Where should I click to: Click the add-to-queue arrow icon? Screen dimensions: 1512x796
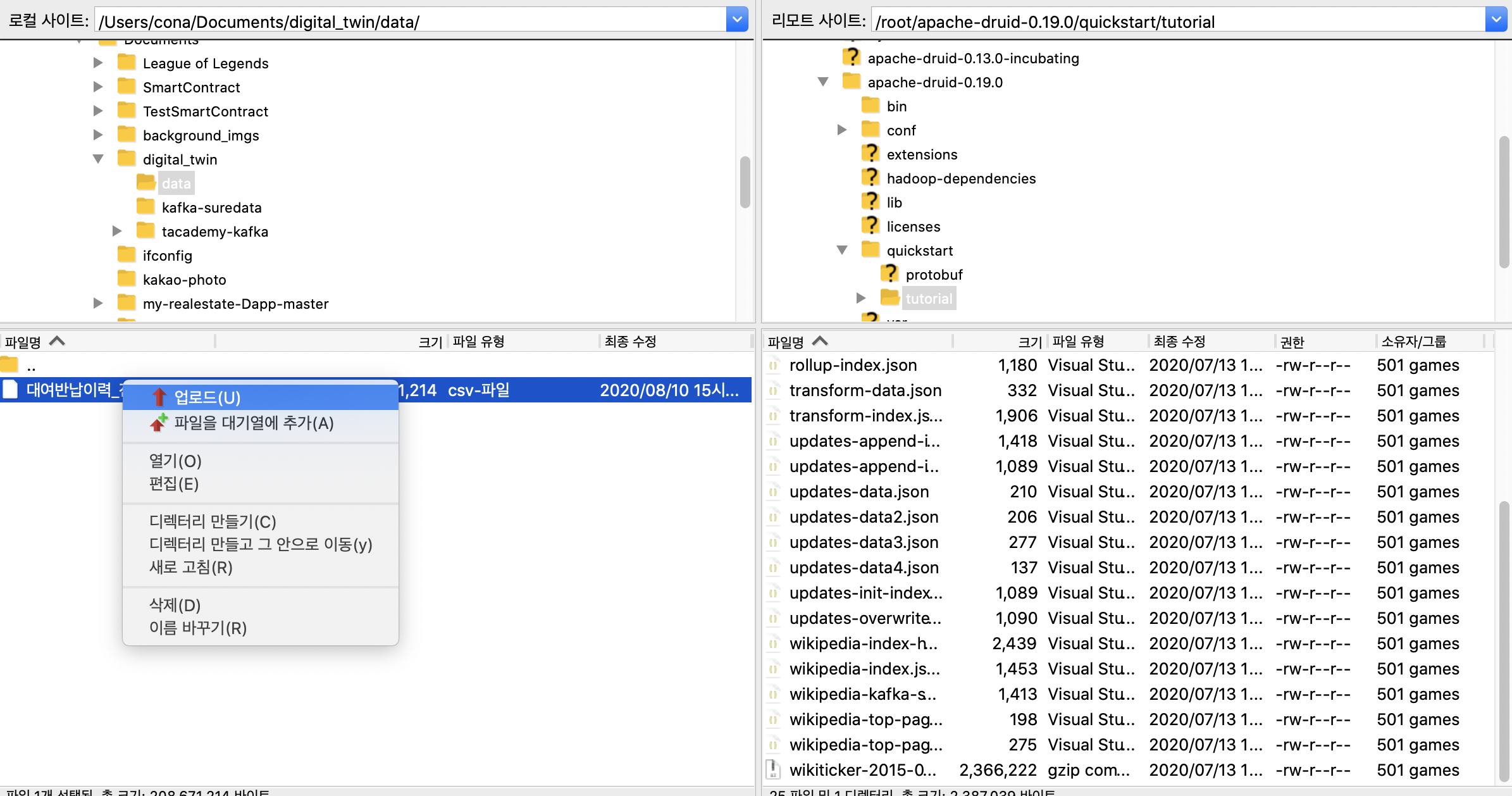pyautogui.click(x=159, y=423)
